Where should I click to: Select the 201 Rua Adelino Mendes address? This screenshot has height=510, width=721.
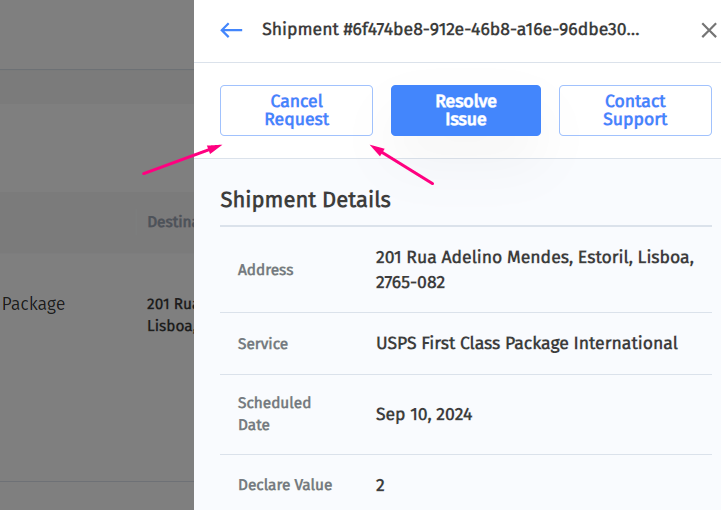tap(534, 270)
